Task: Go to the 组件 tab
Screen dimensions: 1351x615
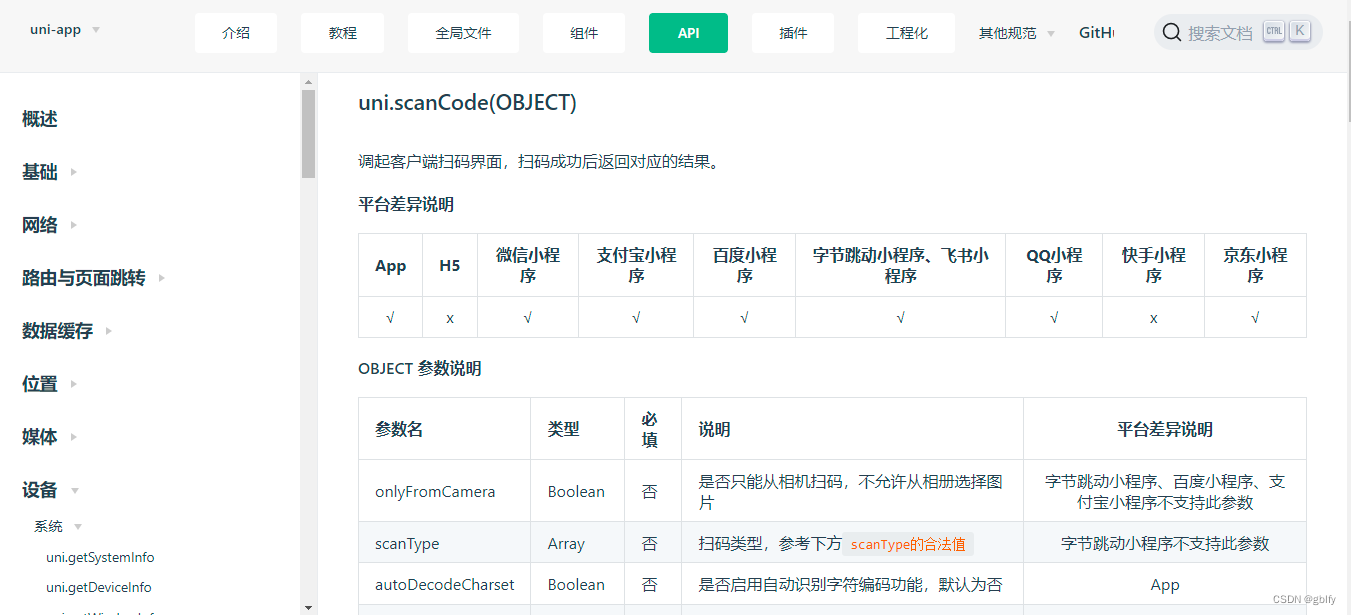Action: click(x=584, y=33)
